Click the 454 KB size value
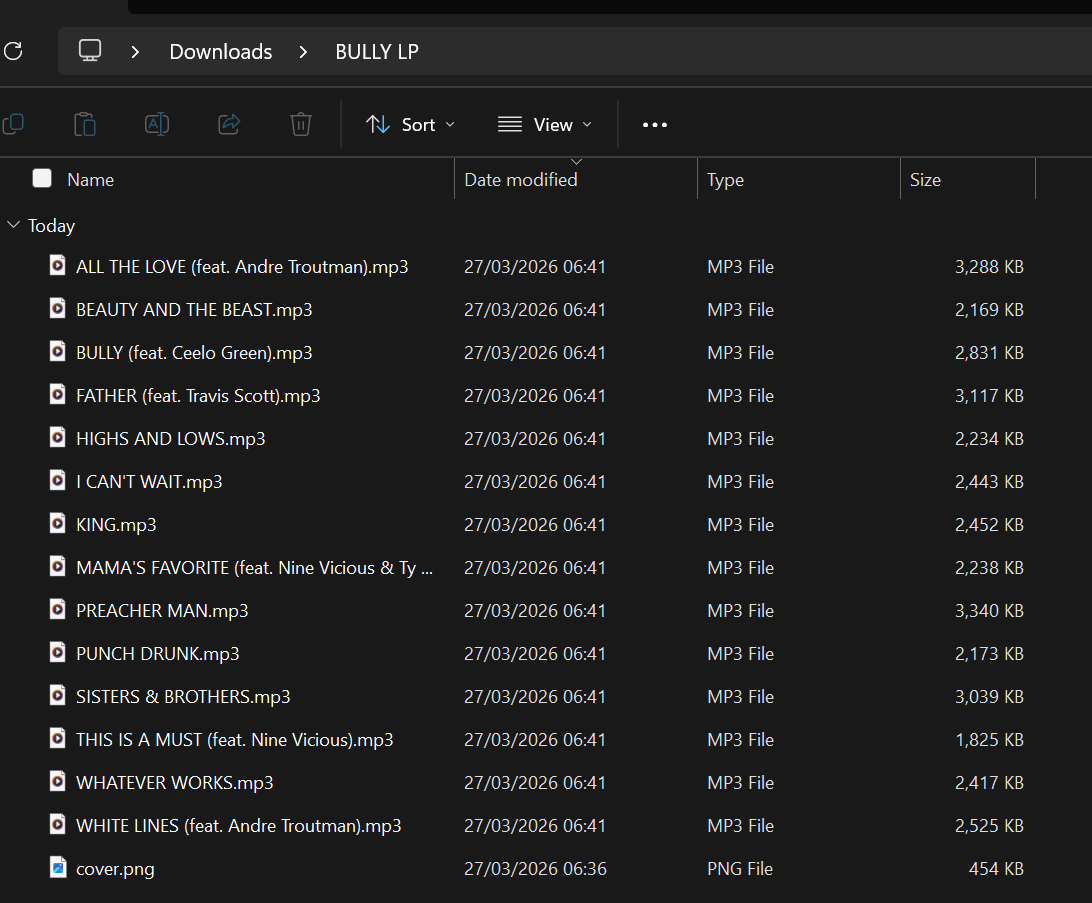This screenshot has width=1092, height=903. pyautogui.click(x=996, y=869)
